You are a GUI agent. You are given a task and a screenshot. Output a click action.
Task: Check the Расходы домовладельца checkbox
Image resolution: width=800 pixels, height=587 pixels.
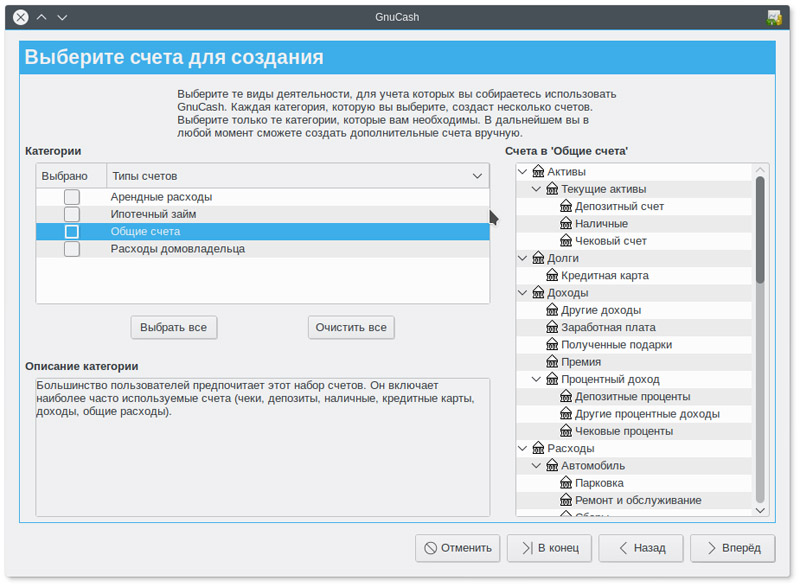click(x=72, y=249)
